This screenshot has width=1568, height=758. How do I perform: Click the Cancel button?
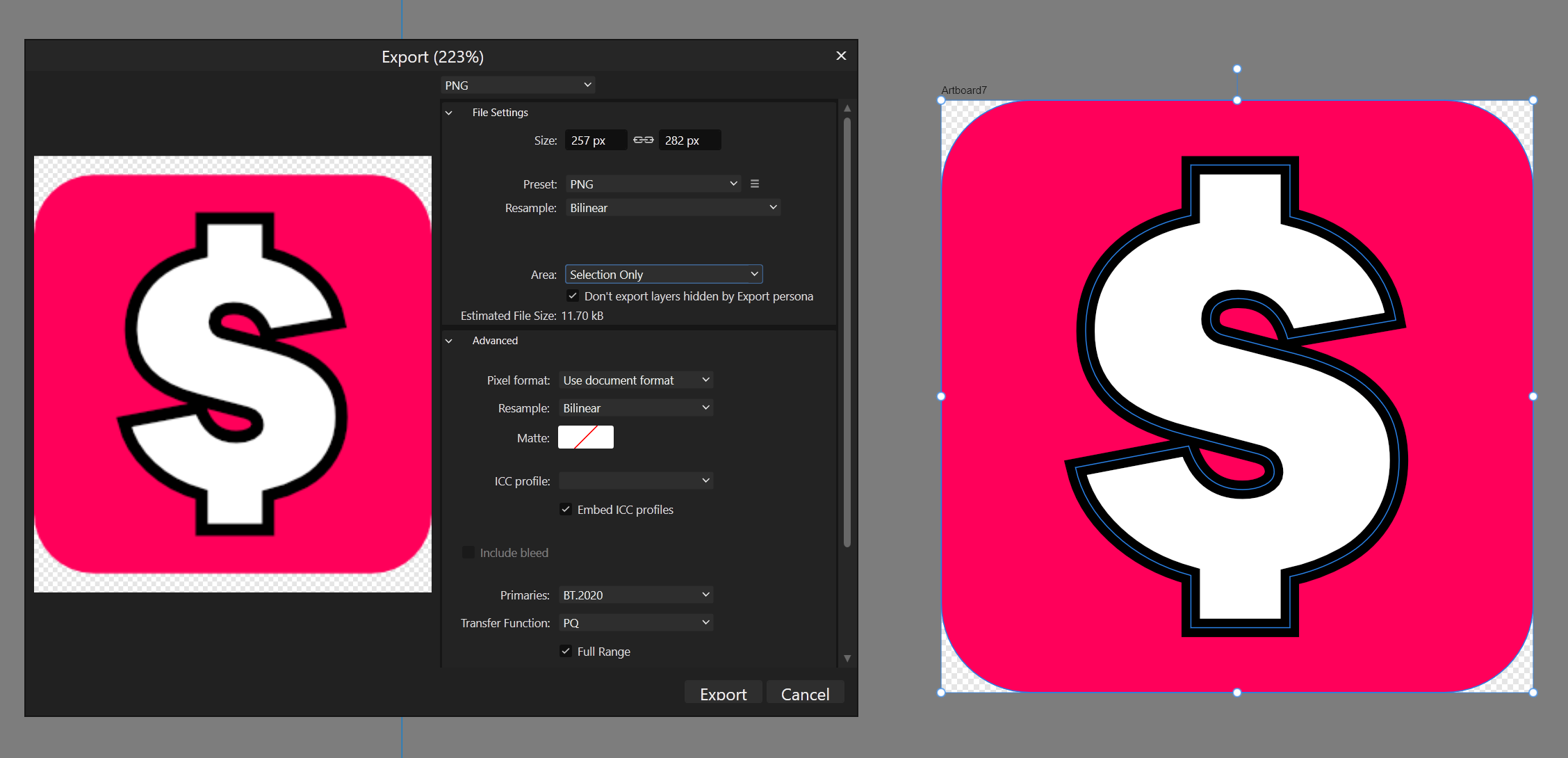tap(805, 693)
